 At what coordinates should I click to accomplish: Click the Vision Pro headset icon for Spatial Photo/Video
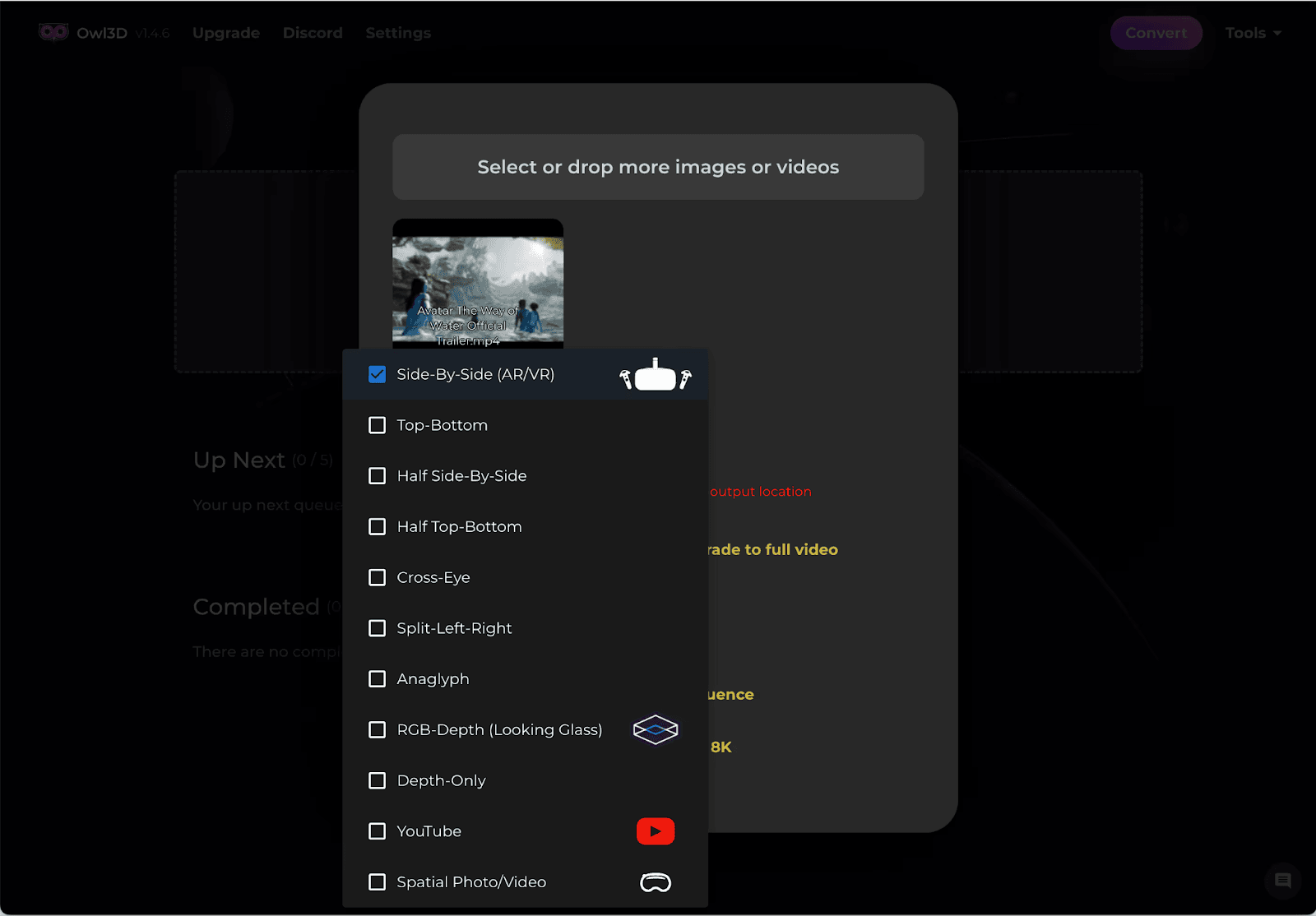tap(656, 882)
